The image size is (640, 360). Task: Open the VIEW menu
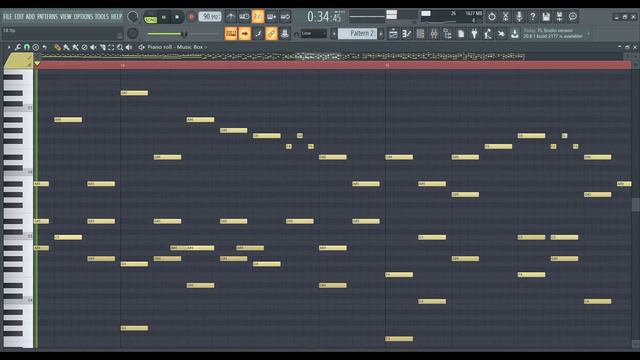[66, 17]
